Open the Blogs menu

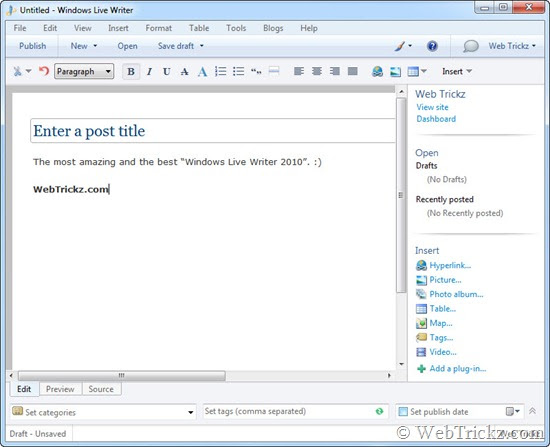(x=273, y=28)
